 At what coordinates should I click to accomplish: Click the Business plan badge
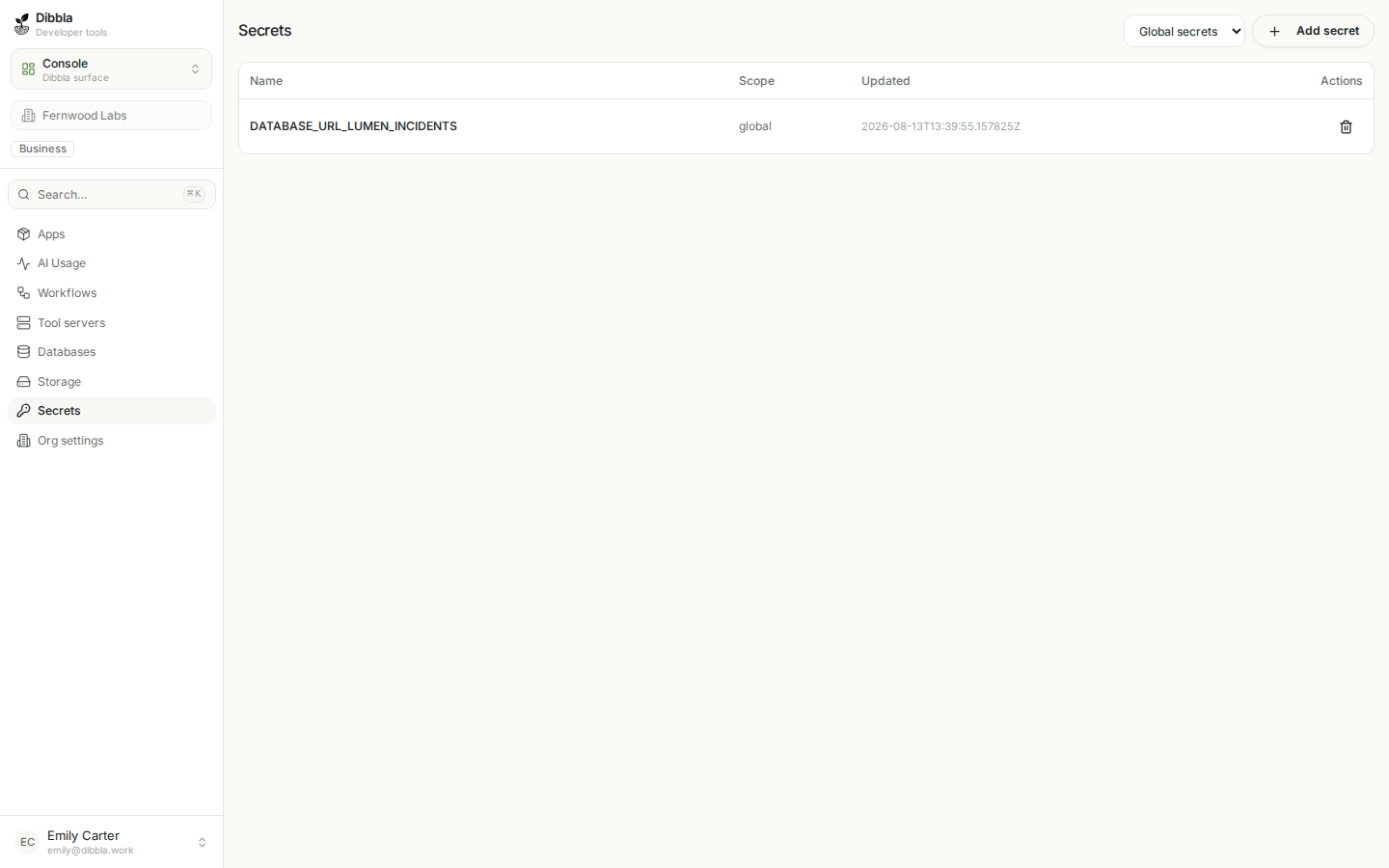click(42, 149)
